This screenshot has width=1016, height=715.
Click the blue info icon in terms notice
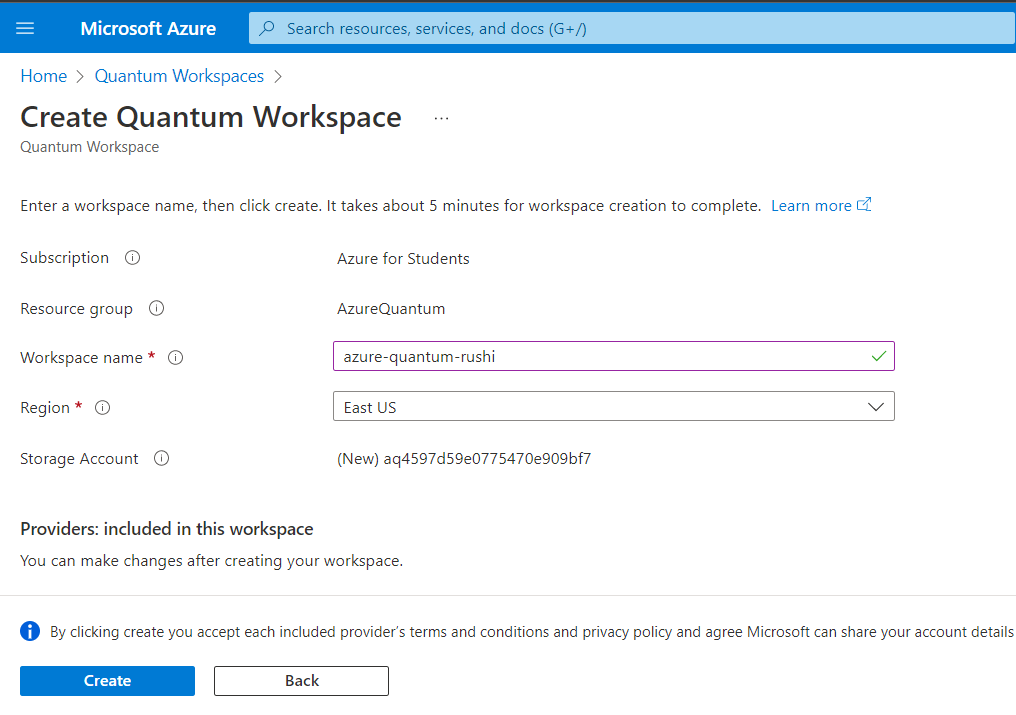[31, 631]
